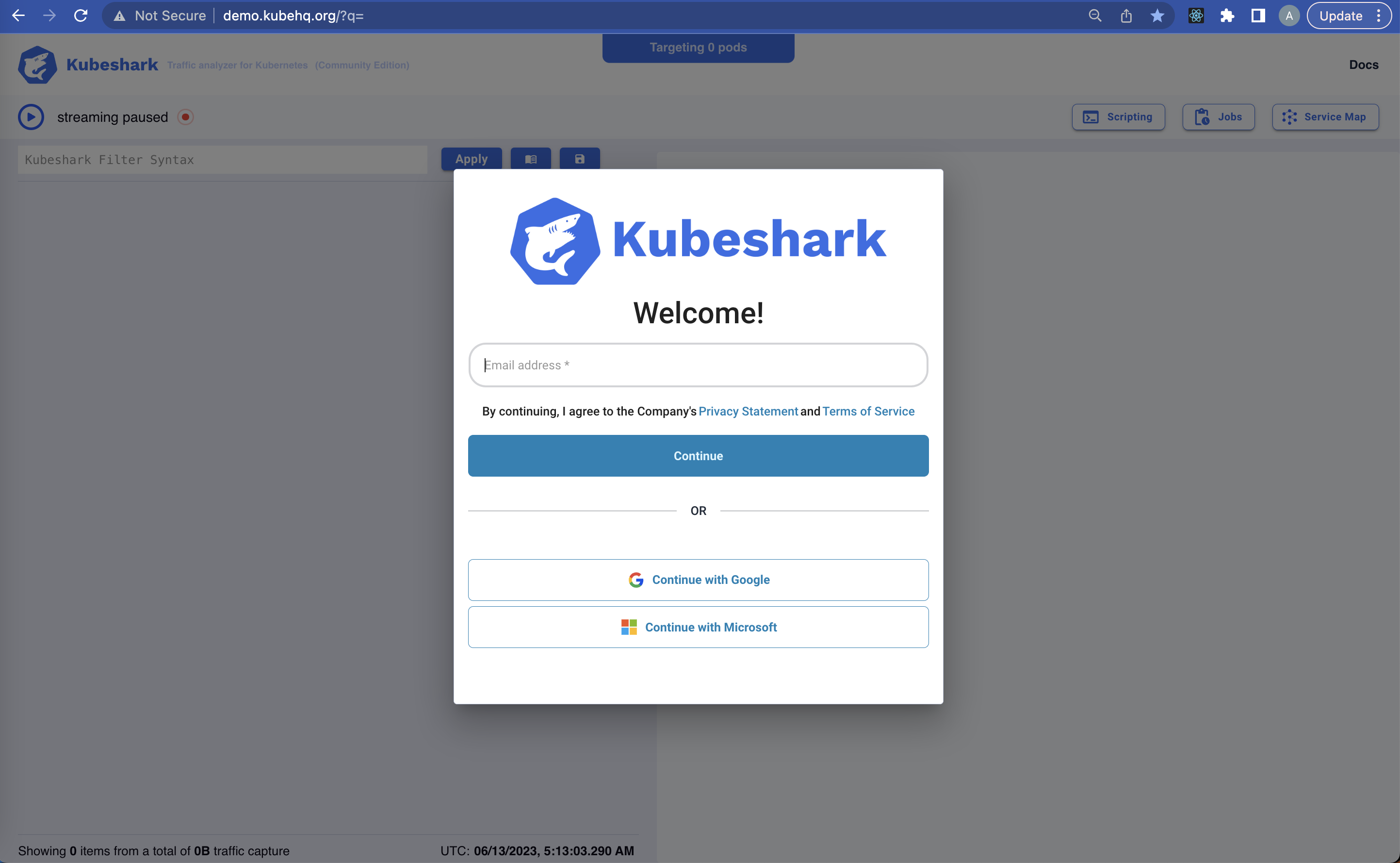Click the save filter icon button
Image resolution: width=1400 pixels, height=863 pixels.
pos(578,159)
